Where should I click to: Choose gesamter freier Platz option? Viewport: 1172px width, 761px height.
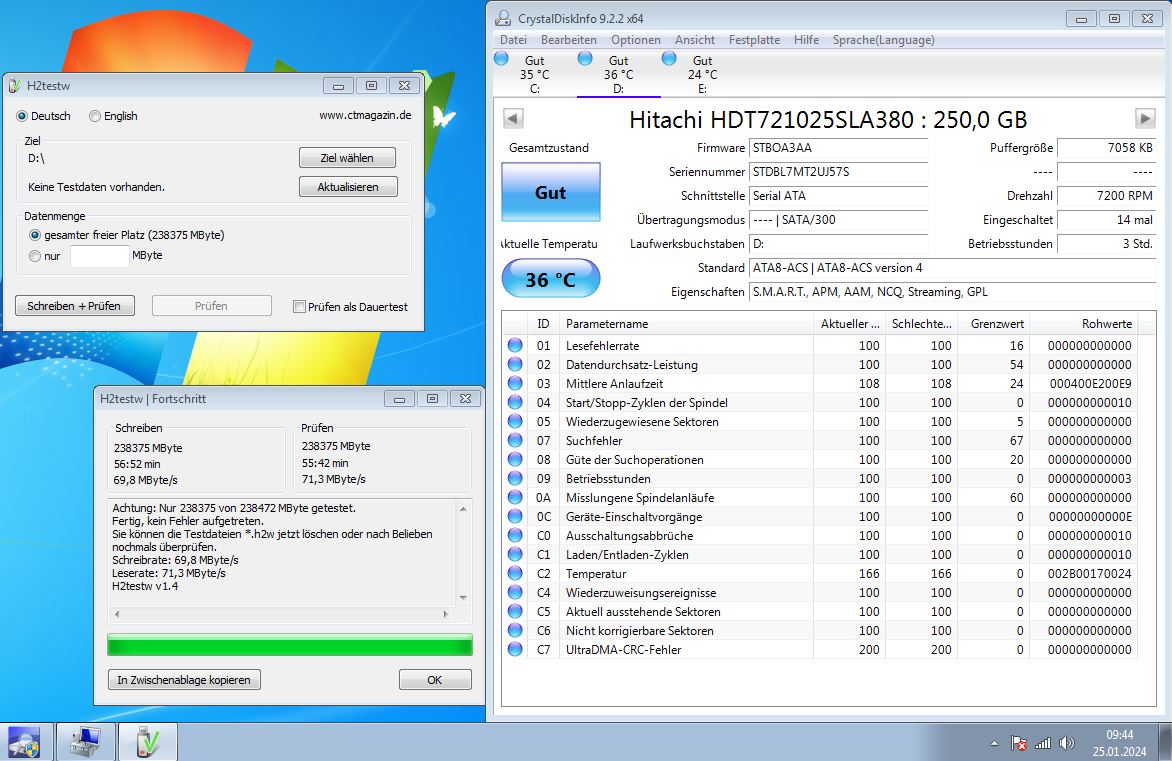coord(127,235)
